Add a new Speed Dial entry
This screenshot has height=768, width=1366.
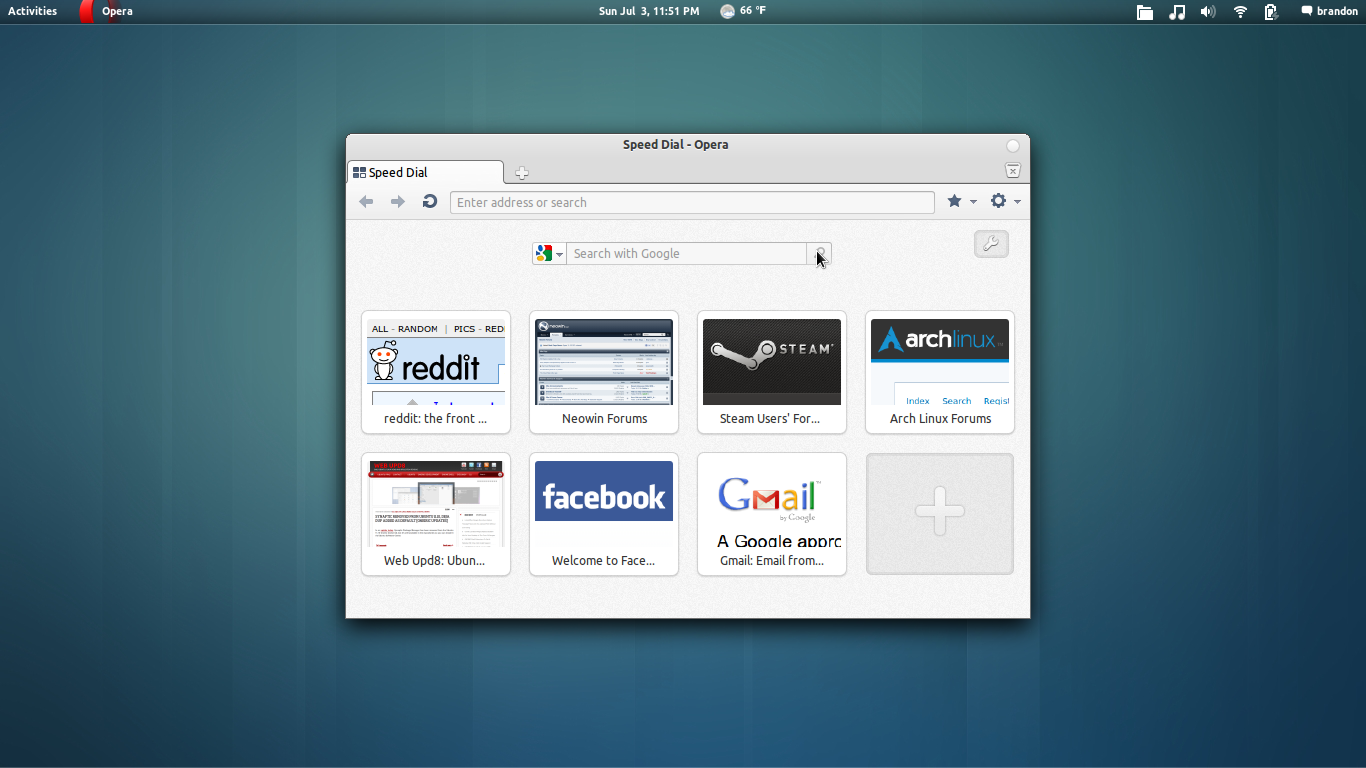939,513
